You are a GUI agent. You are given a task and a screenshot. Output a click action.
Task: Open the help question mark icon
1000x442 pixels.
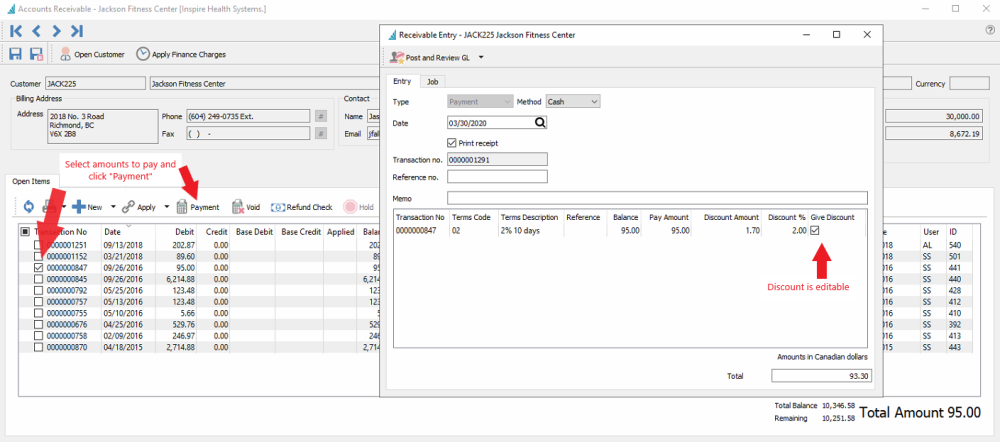click(x=990, y=31)
